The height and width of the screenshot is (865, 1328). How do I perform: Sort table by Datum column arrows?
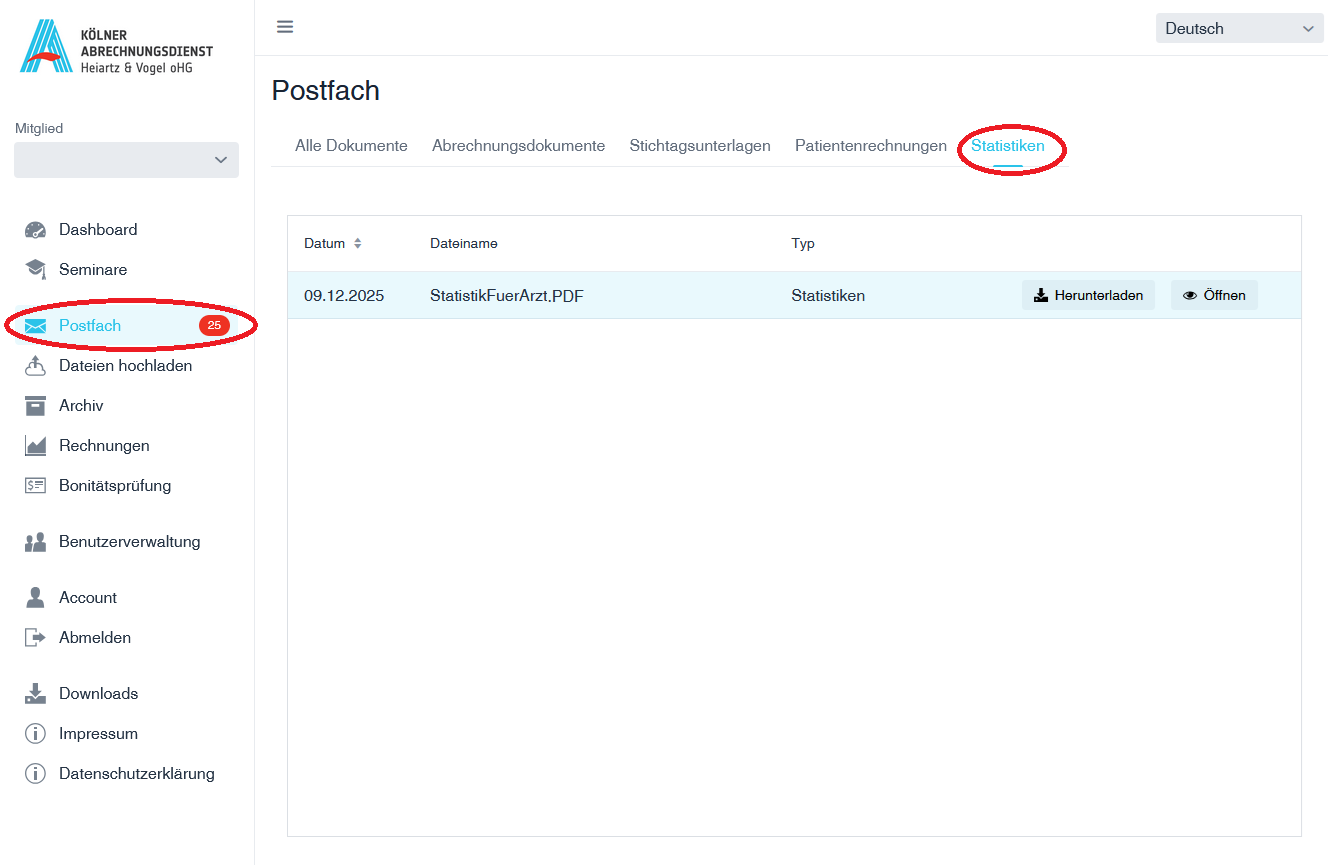[x=357, y=244]
